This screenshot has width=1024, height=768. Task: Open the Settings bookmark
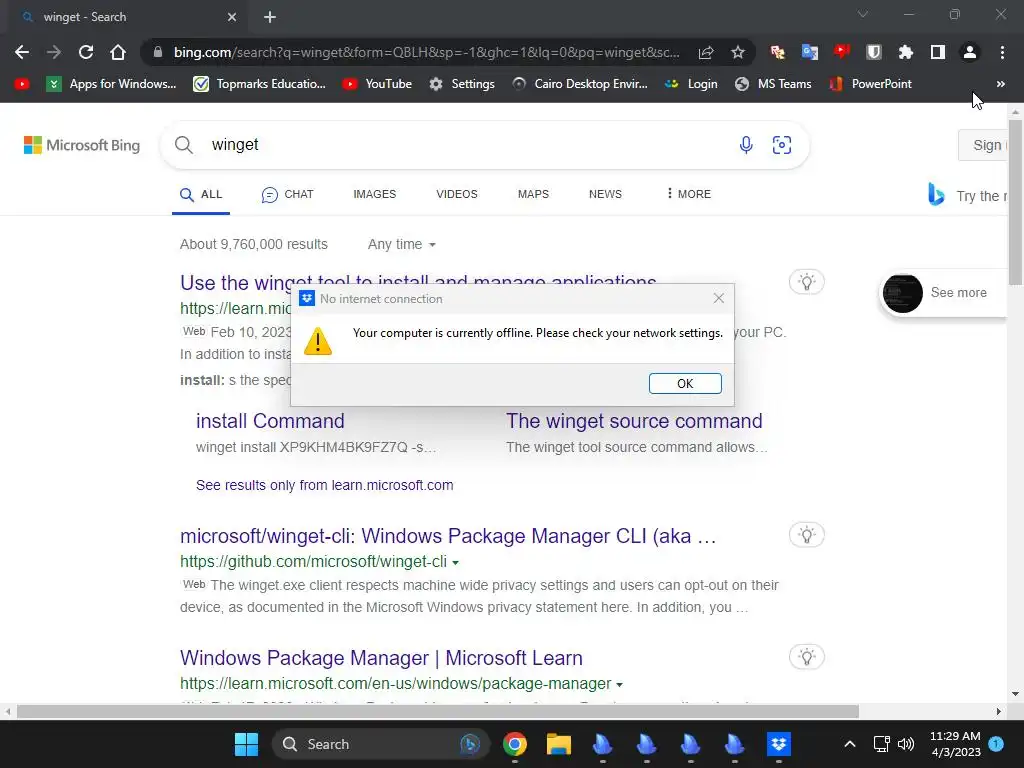click(x=462, y=84)
